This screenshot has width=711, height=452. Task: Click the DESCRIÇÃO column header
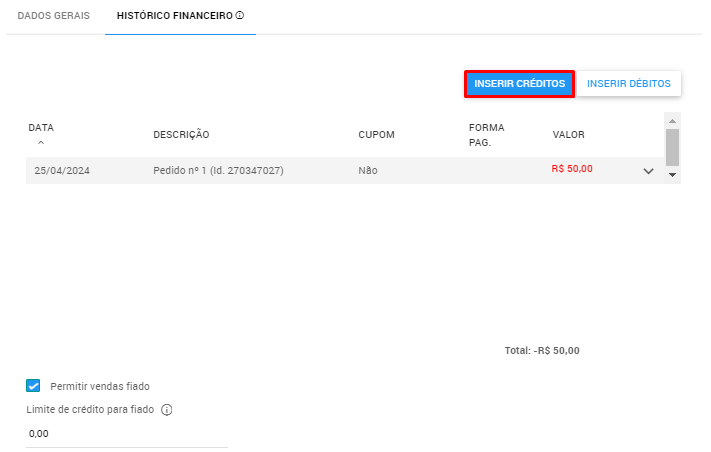pos(181,135)
